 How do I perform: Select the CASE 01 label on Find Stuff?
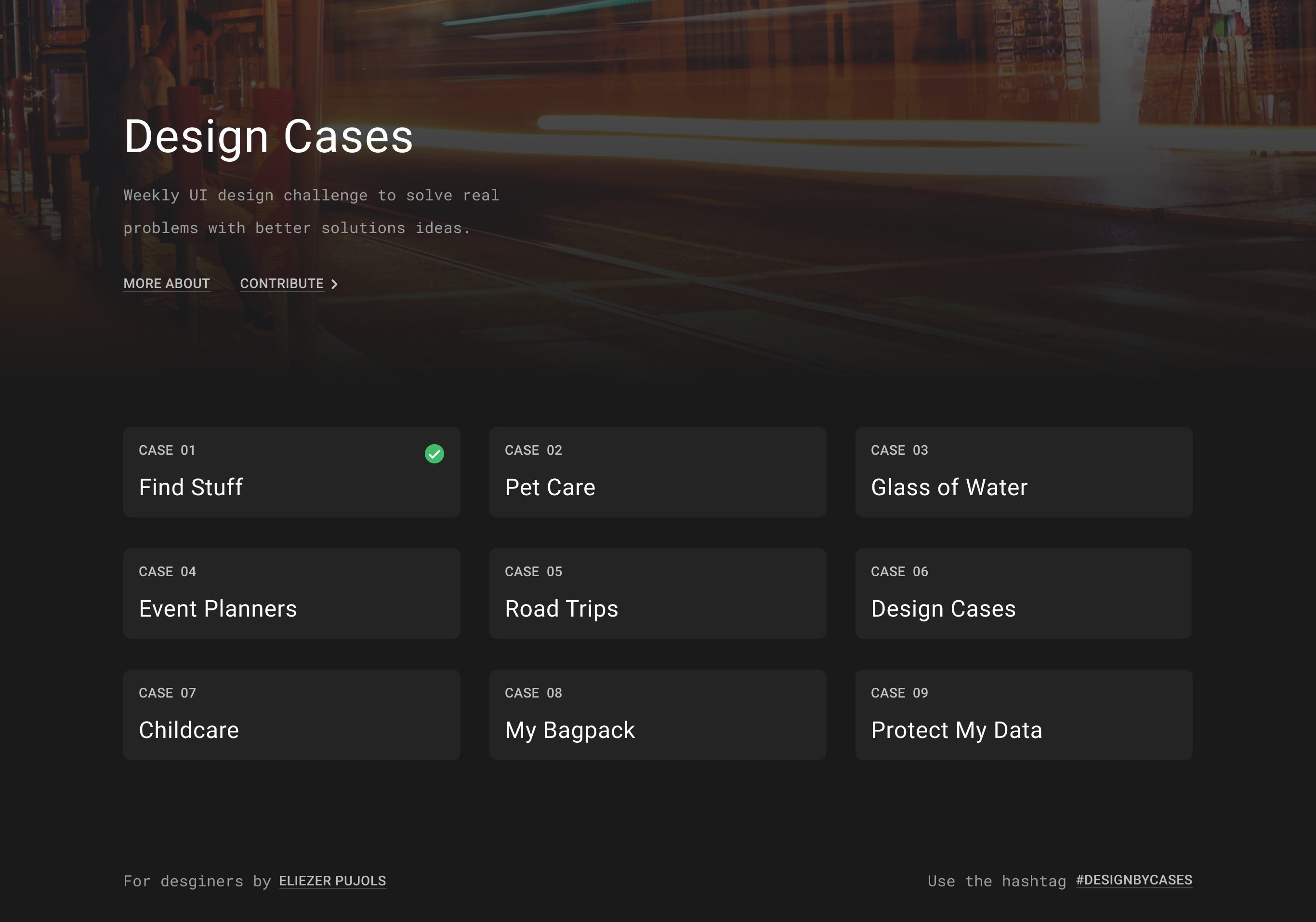(167, 450)
